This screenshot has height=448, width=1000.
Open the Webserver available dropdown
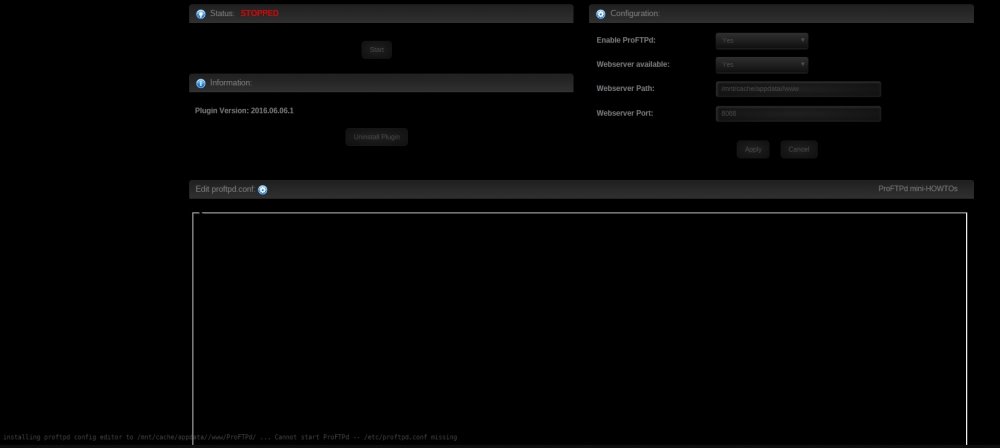pos(761,65)
